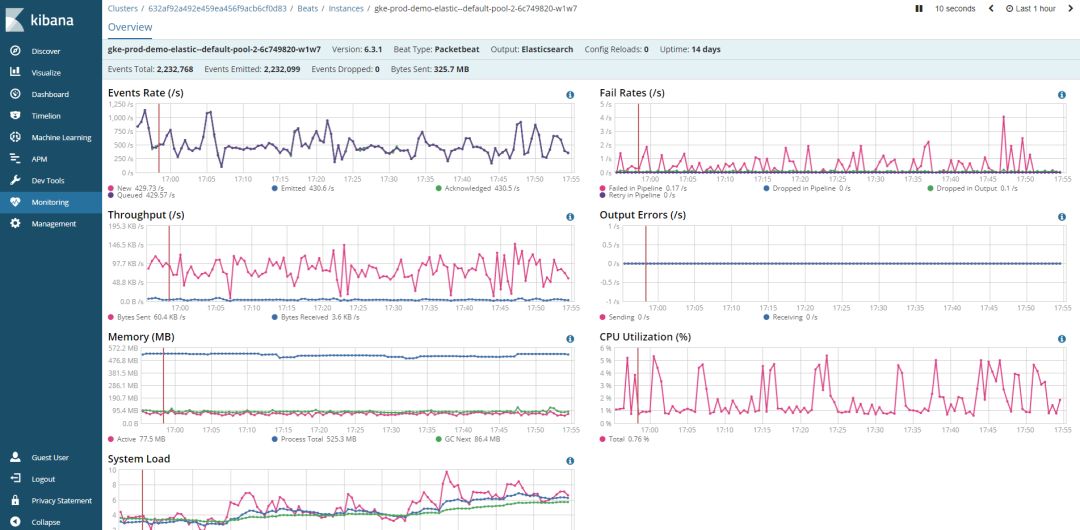Click Privacy Statement link
The height and width of the screenshot is (530, 1080).
tap(61, 500)
